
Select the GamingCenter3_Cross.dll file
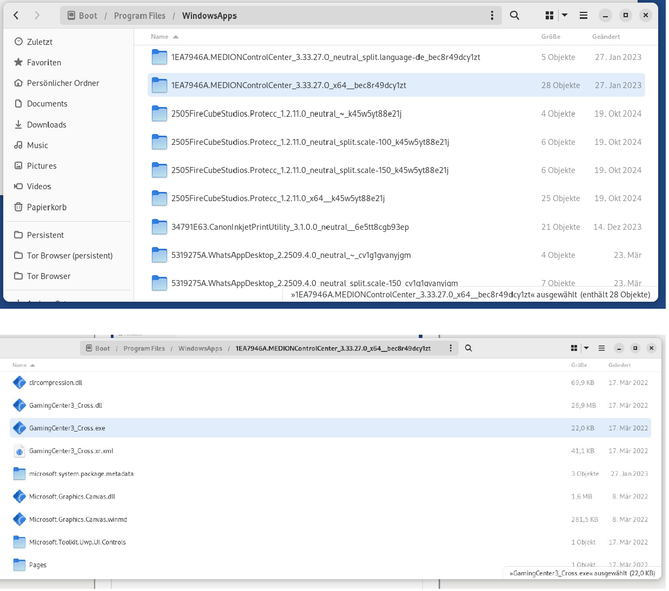click(65, 405)
